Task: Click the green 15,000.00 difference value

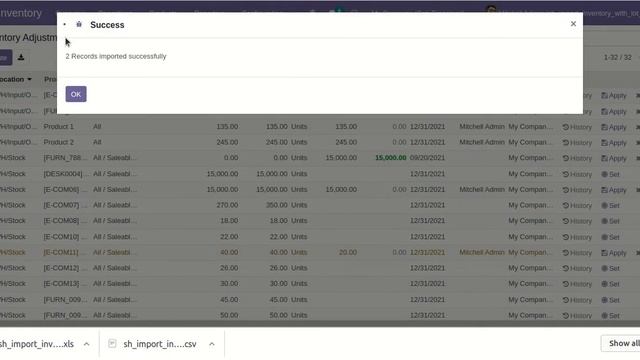Action: tap(391, 158)
